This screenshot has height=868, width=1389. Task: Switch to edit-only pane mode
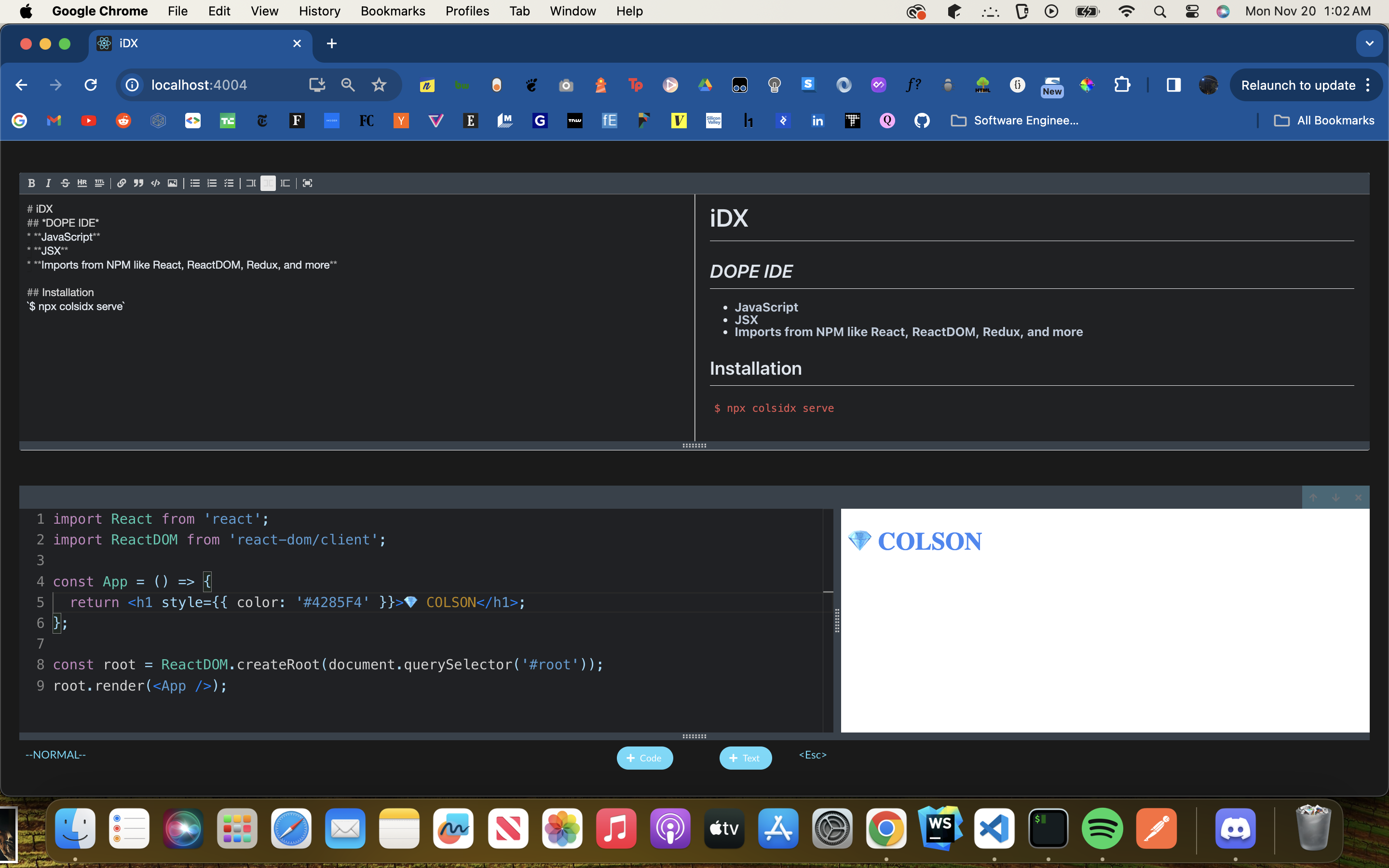[251, 183]
